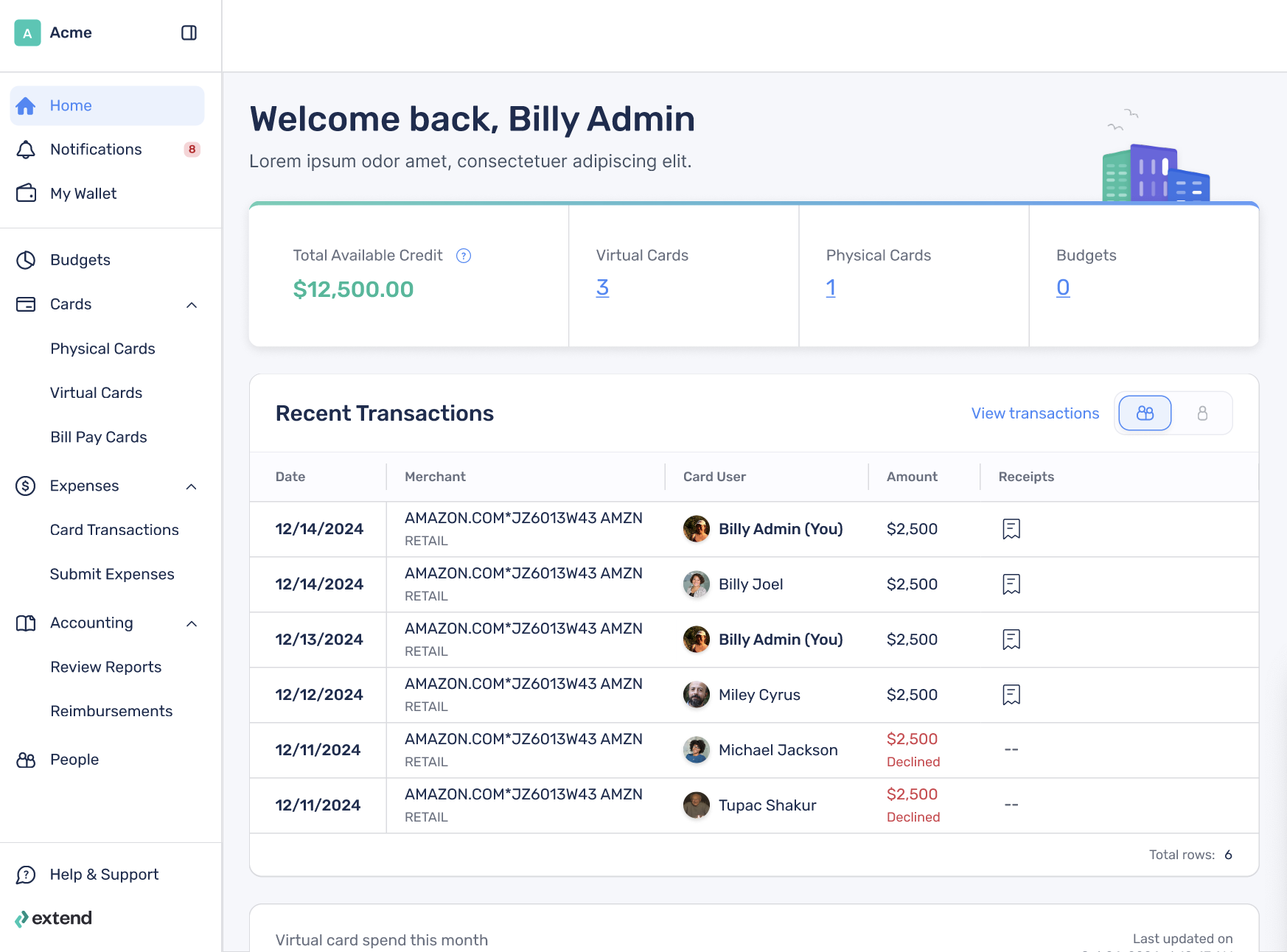The width and height of the screenshot is (1287, 952).
Task: Click Declined status in Michael Jackson row
Action: 913,762
